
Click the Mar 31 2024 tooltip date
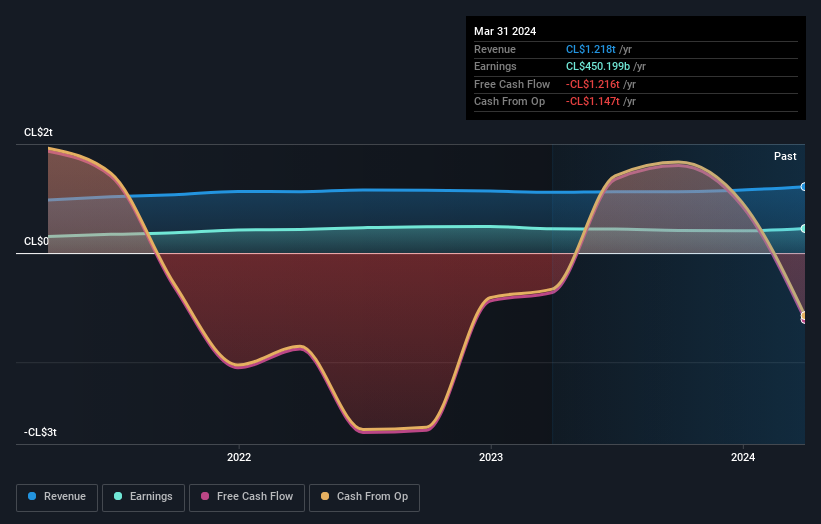coord(505,31)
